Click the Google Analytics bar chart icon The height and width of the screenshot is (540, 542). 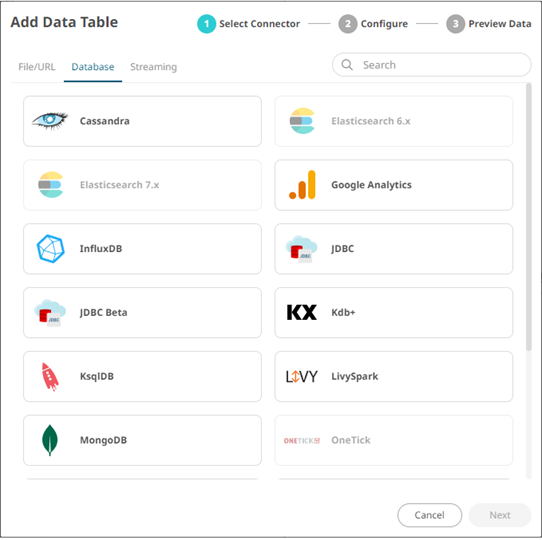pyautogui.click(x=302, y=185)
